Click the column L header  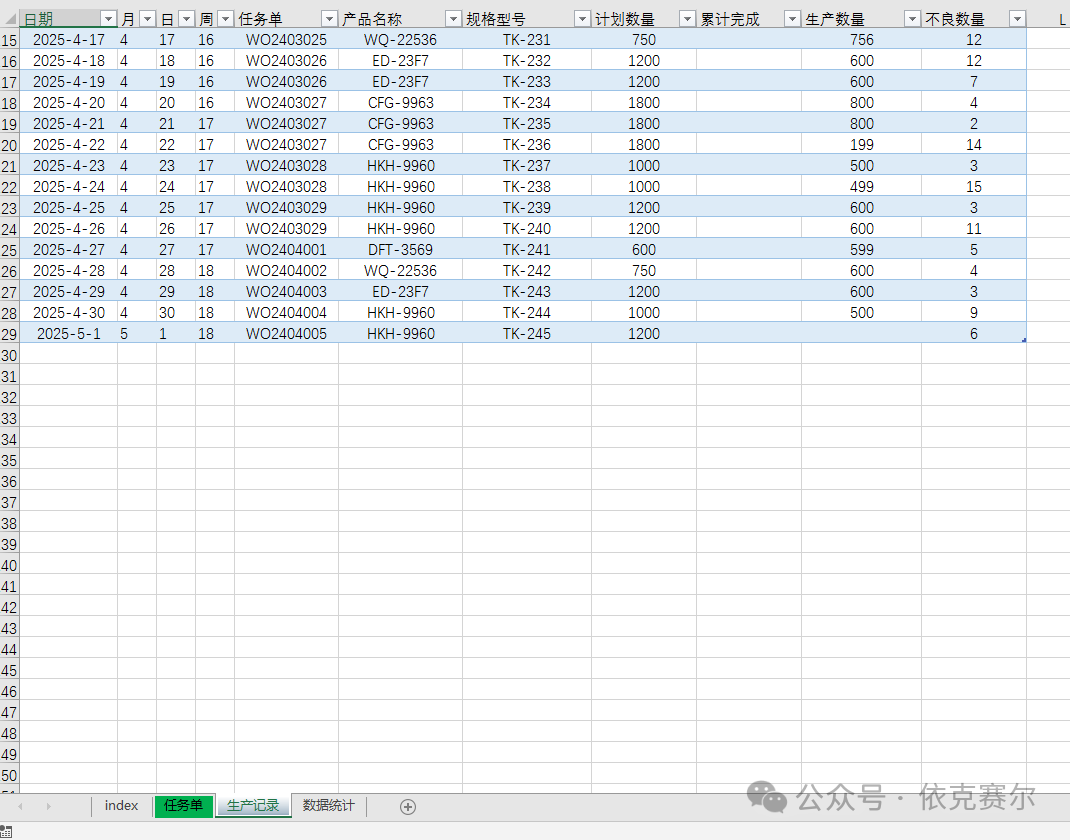1061,19
